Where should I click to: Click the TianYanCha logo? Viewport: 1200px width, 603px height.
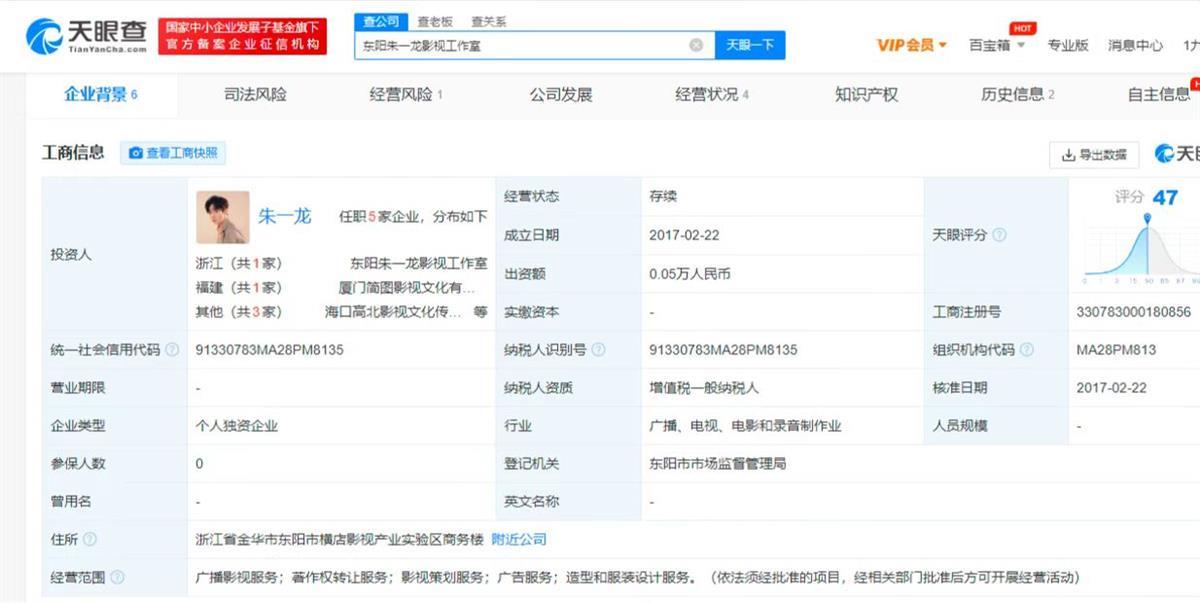click(x=85, y=37)
